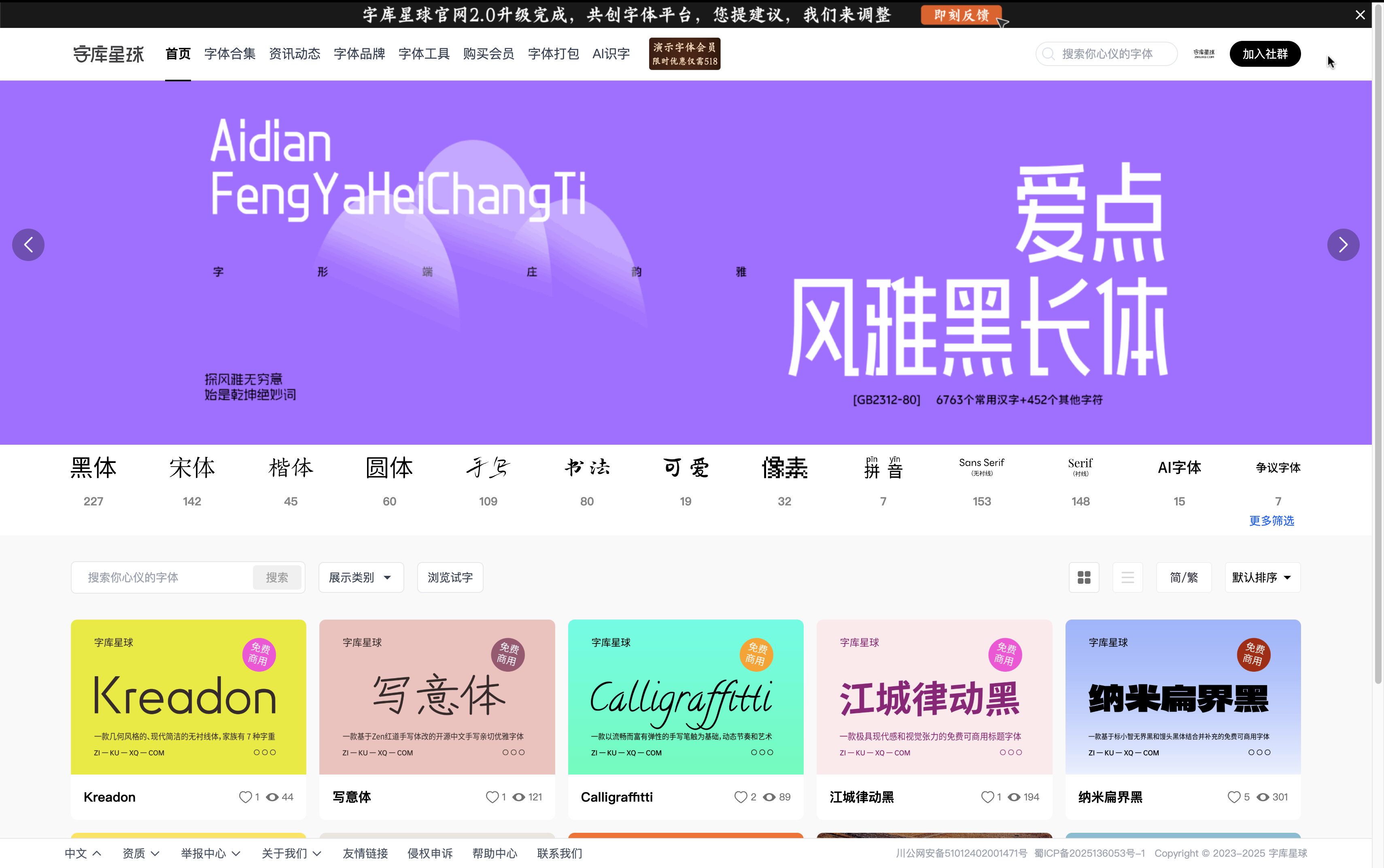Expand the 关于我们 footer menu
The width and height of the screenshot is (1384, 868).
(291, 853)
